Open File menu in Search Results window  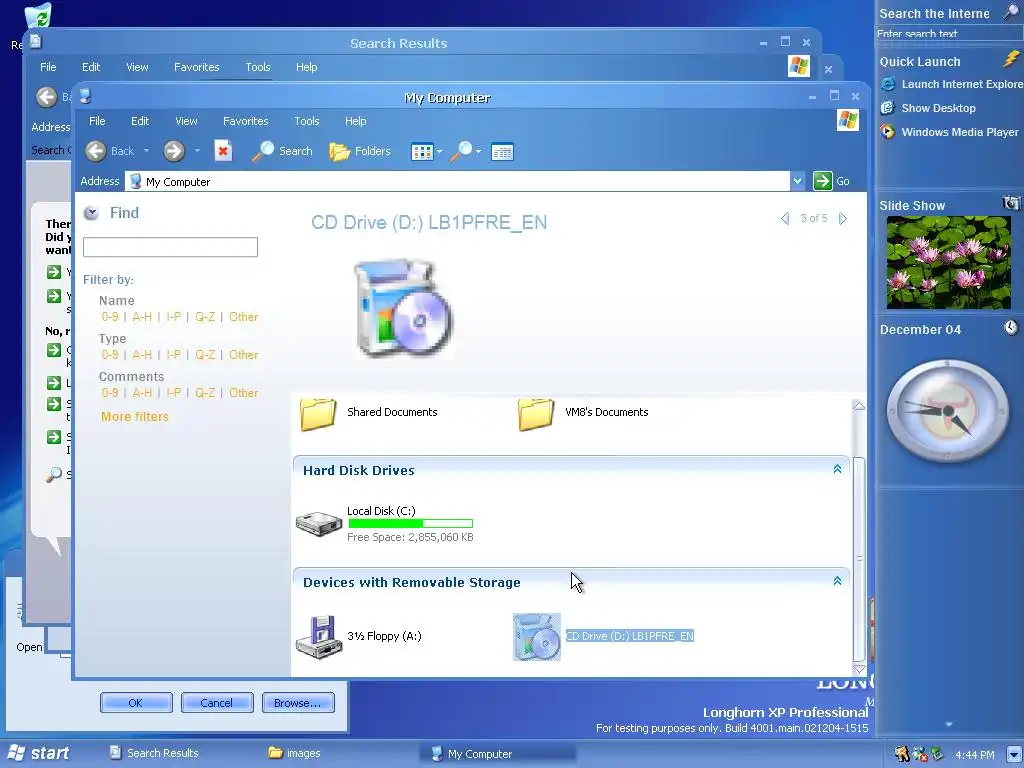pyautogui.click(x=48, y=67)
